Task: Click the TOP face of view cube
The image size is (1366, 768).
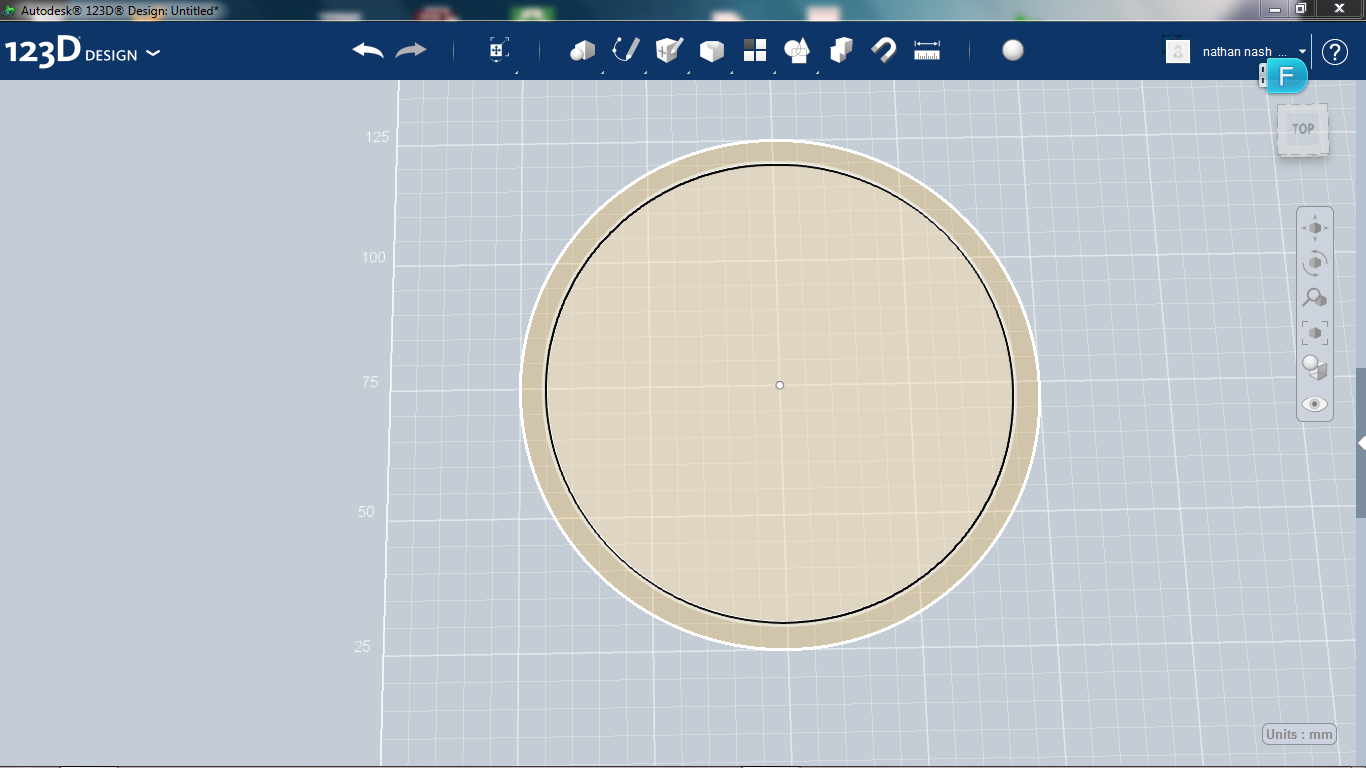Action: [x=1303, y=129]
